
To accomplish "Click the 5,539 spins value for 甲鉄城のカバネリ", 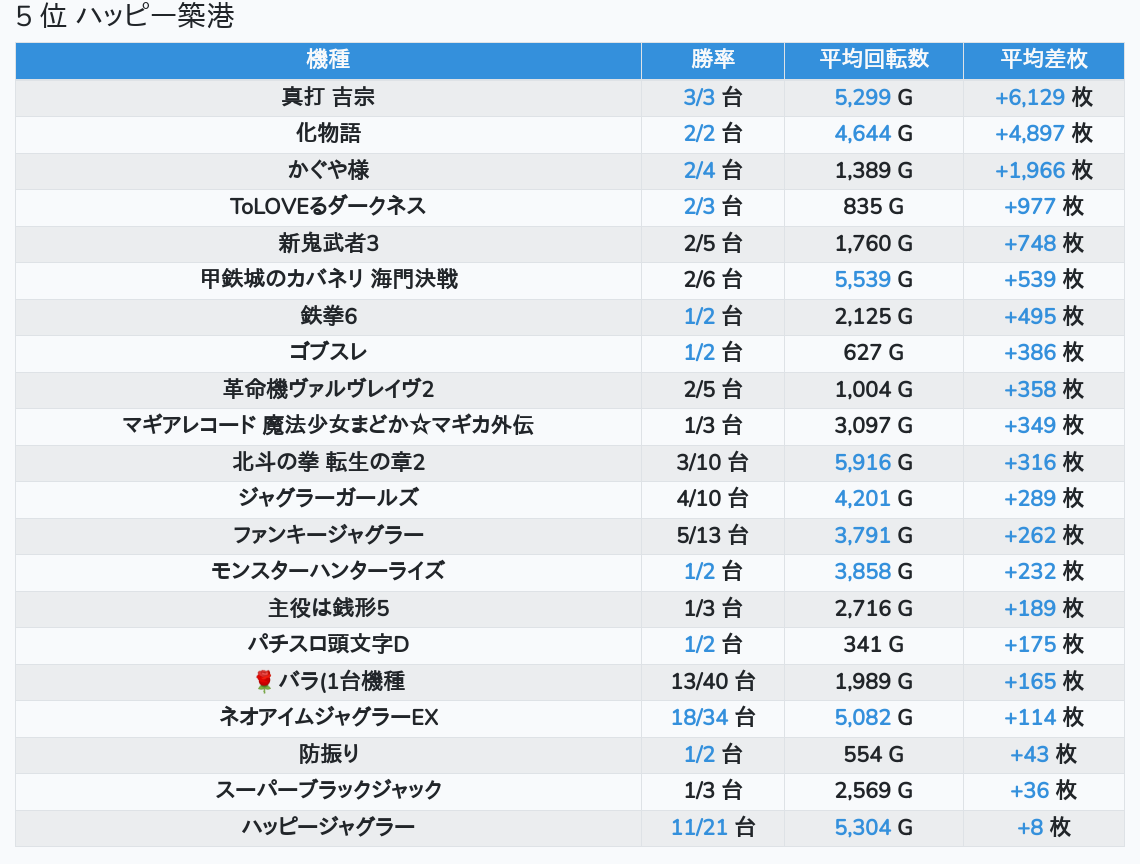I will click(862, 279).
